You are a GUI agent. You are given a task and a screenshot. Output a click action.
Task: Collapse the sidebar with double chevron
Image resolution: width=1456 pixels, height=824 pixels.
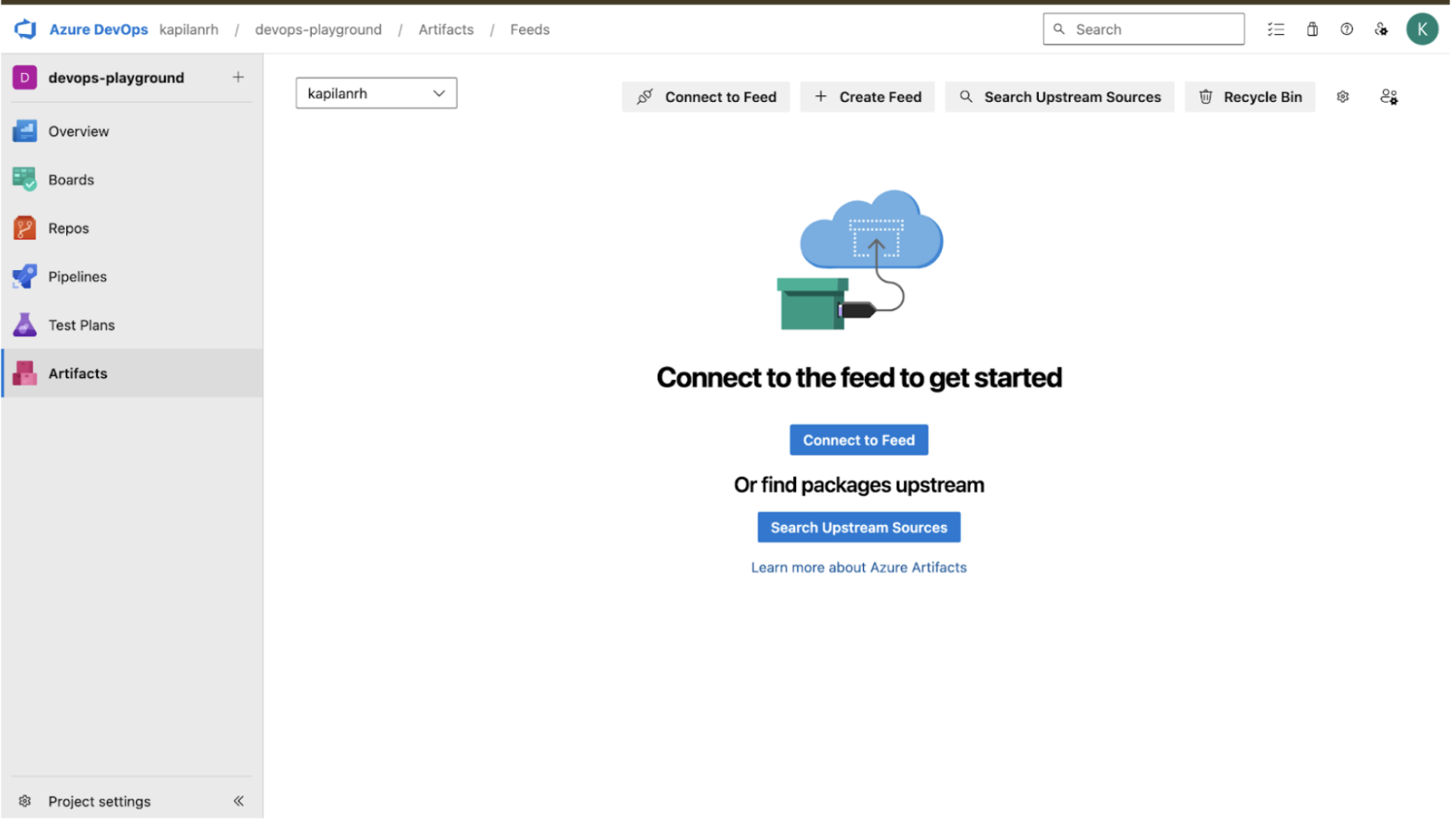(x=239, y=800)
